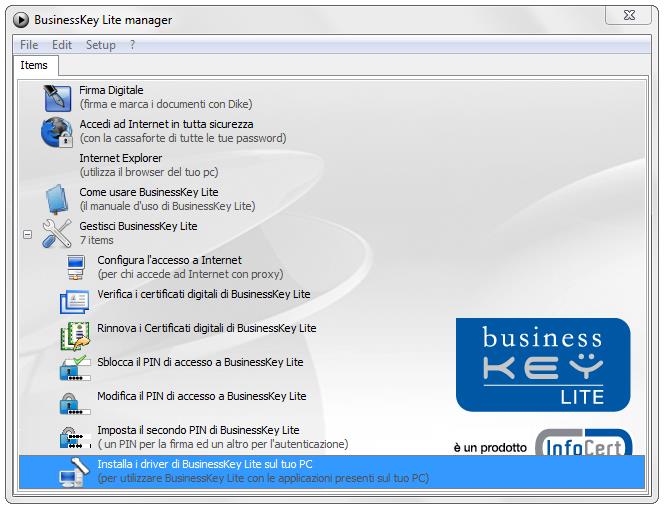
Task: Collapse the Gestisci BusinessKey Lite group
Action: coord(28,236)
